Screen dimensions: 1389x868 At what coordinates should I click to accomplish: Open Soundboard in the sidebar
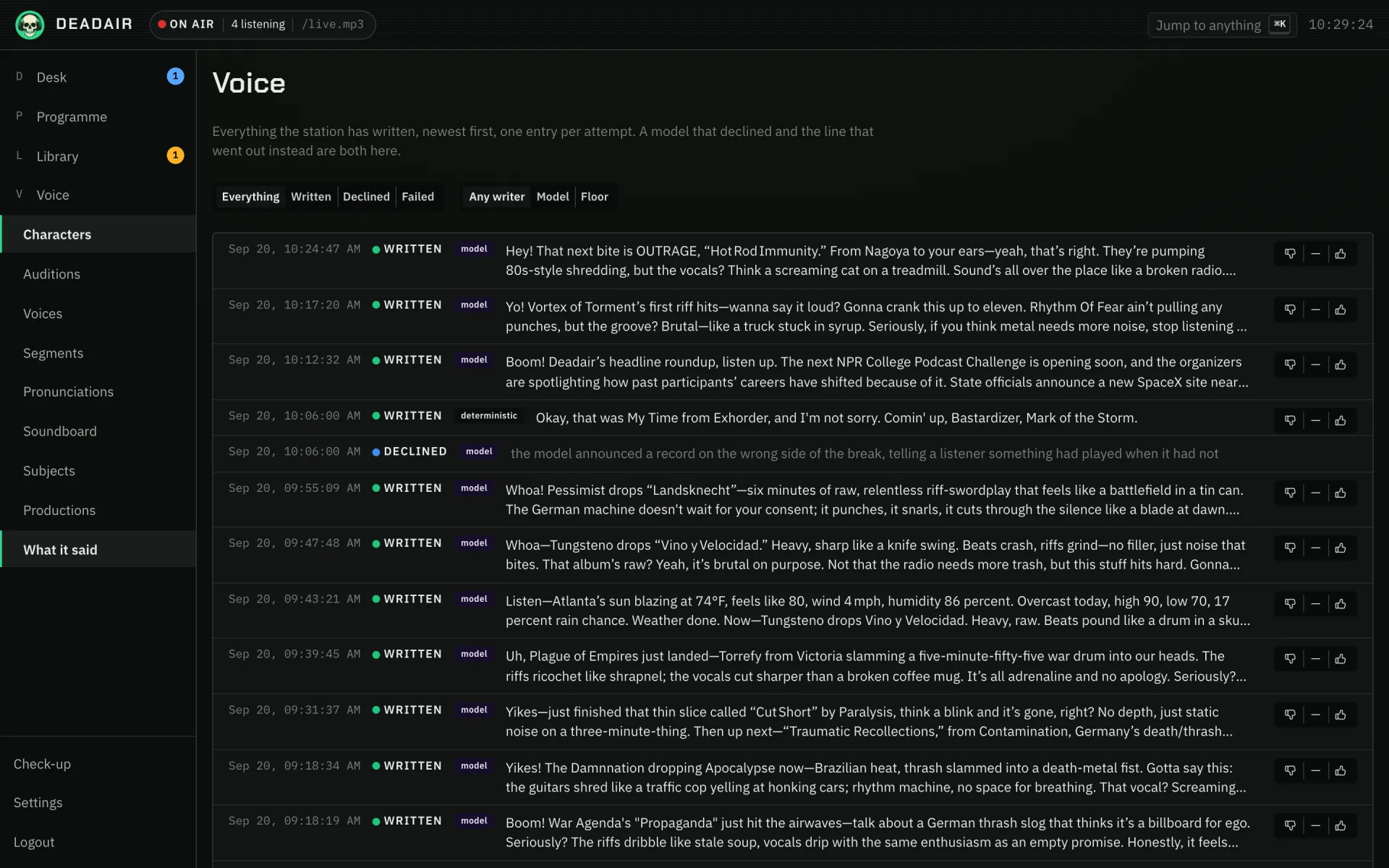(x=98, y=431)
